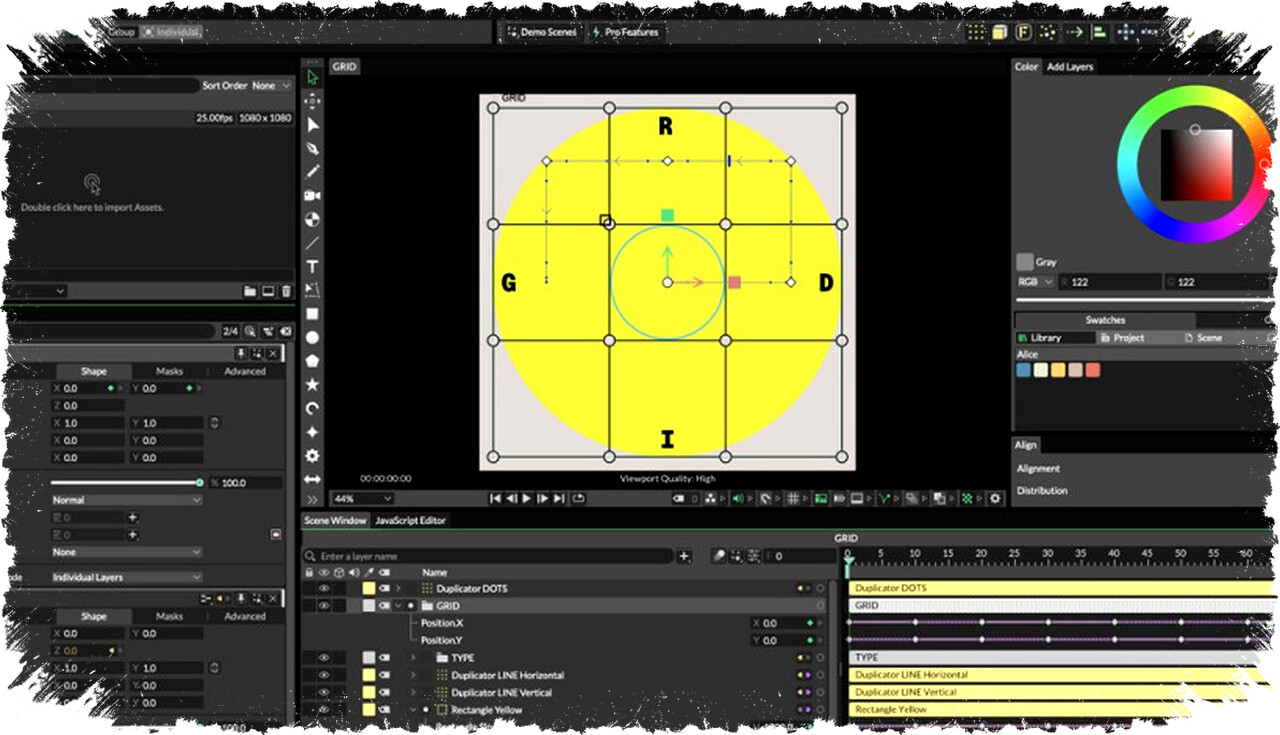The height and width of the screenshot is (735, 1280).
Task: Open the Normal blend mode dropdown
Action: click(x=126, y=500)
